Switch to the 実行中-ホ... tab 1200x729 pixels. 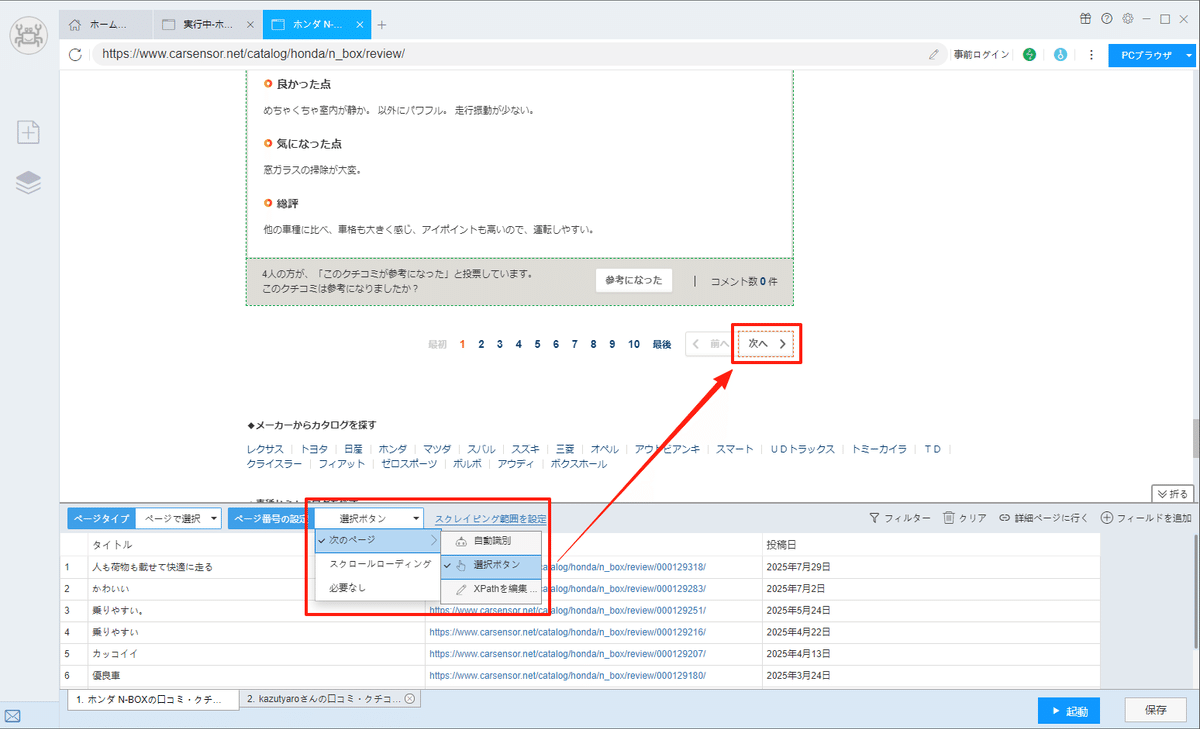pos(207,24)
